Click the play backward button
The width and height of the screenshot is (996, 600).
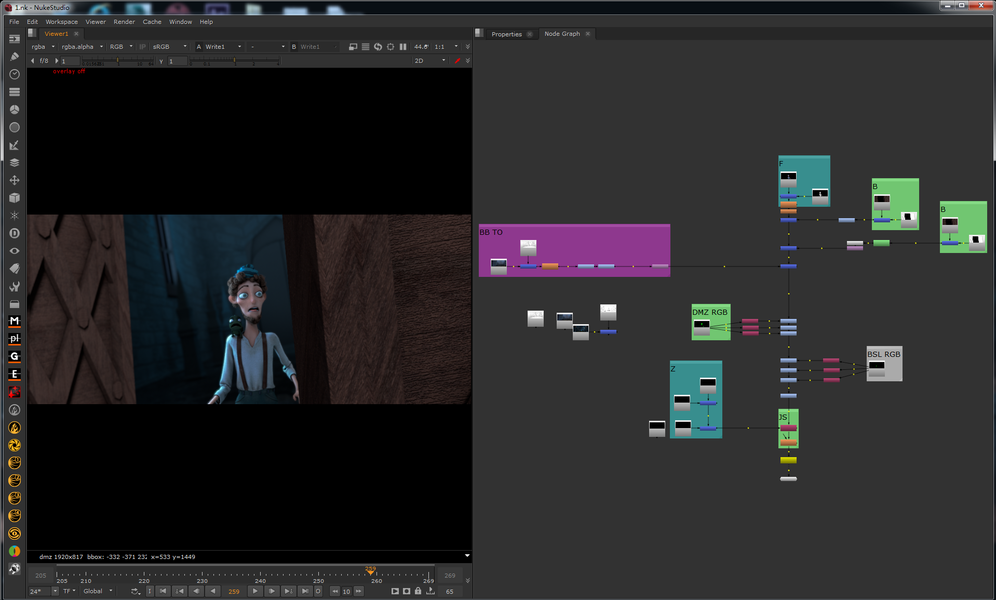click(213, 591)
